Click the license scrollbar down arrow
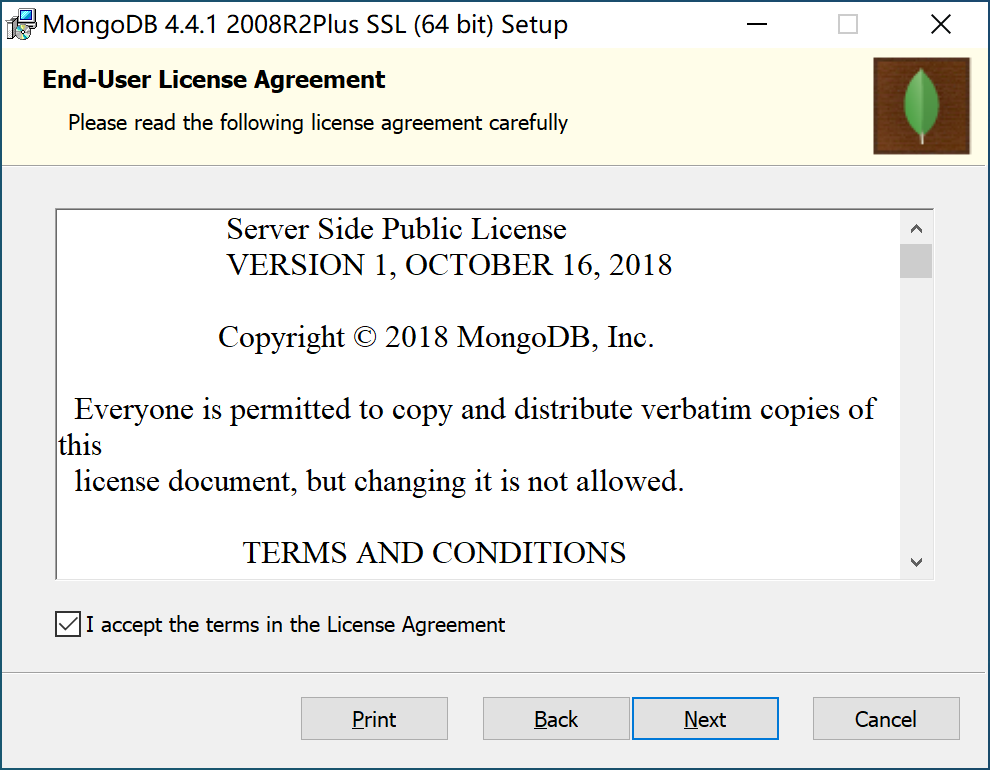Screen dimensions: 990x770 [x=916, y=562]
